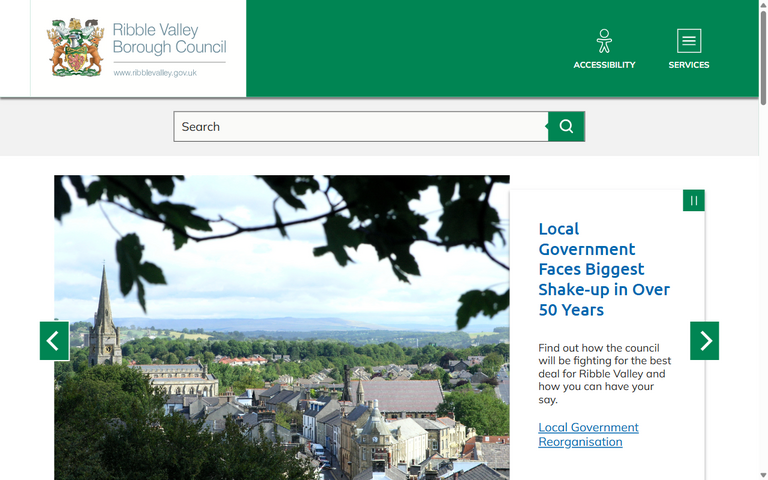Click the 'Local Government Faces Biggest Shake-up' headline
Screen dimensions: 768x480
pos(603,269)
